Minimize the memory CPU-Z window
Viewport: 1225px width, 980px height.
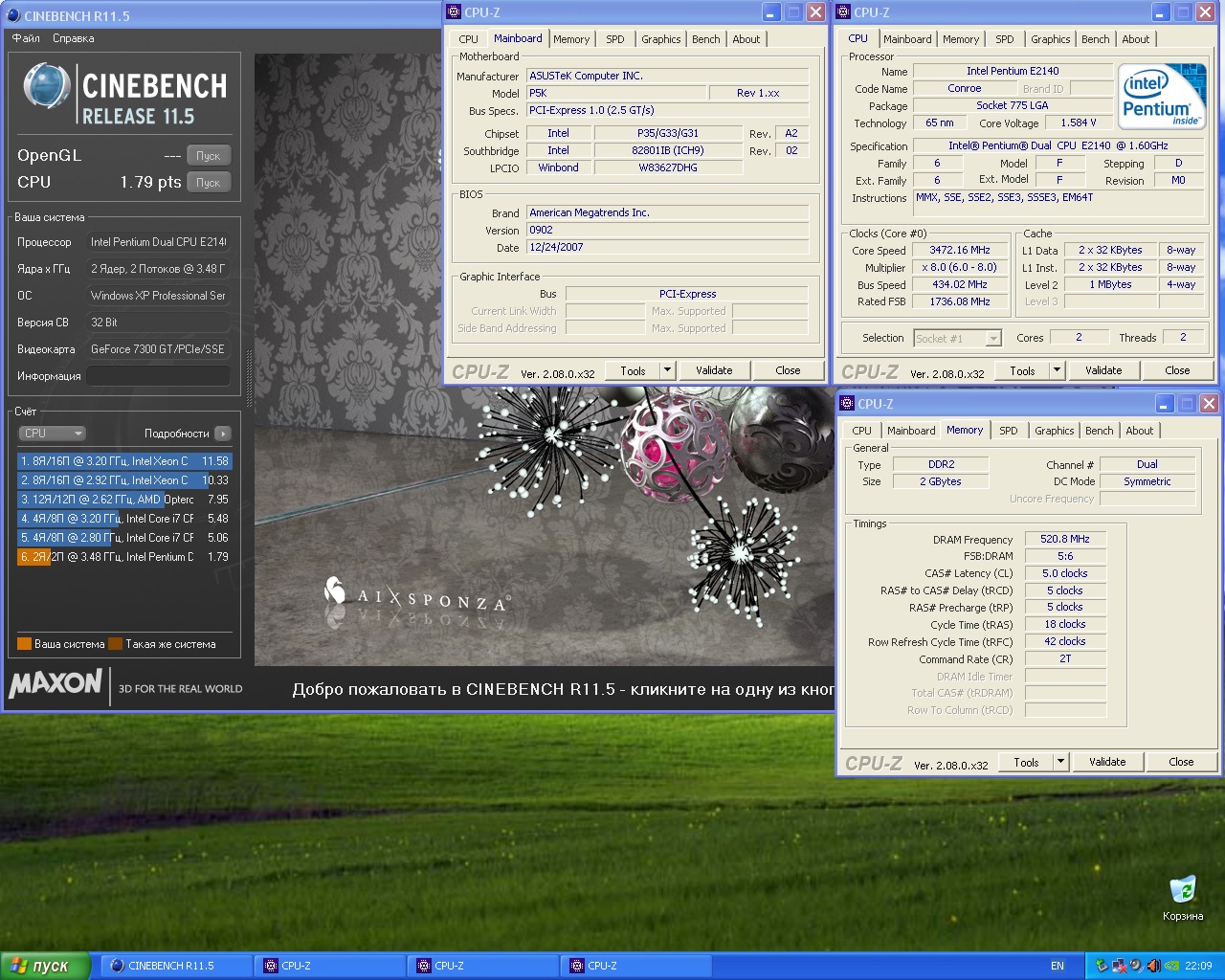click(1165, 404)
